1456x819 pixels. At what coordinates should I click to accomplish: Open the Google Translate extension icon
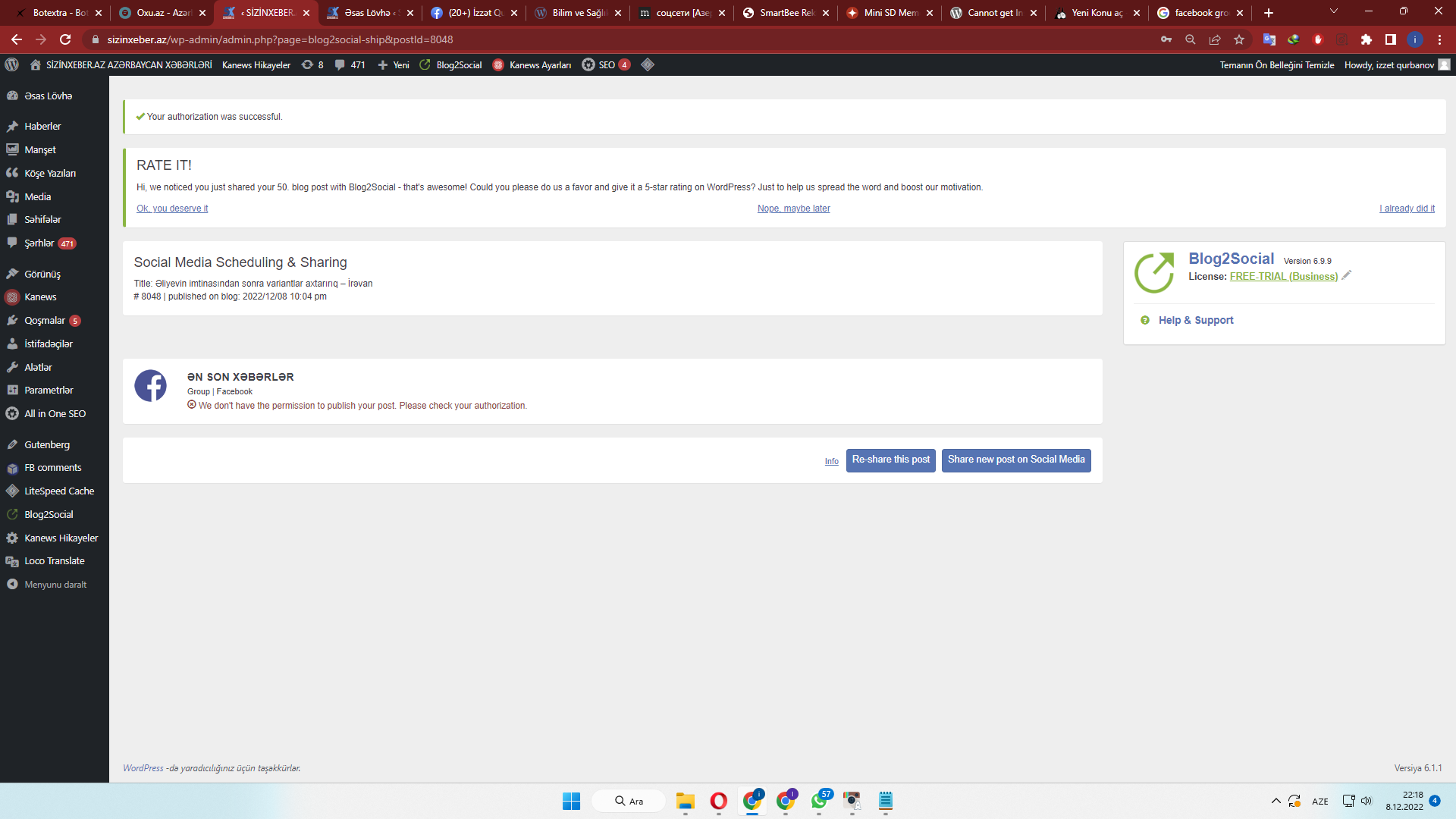[1269, 39]
